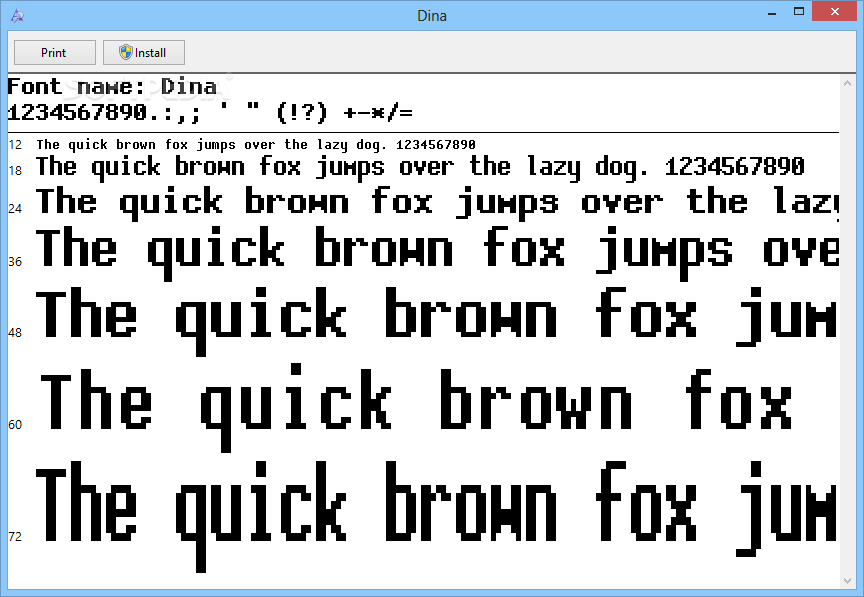This screenshot has height=597, width=864.
Task: Click the '36' size label
Action: (x=15, y=261)
